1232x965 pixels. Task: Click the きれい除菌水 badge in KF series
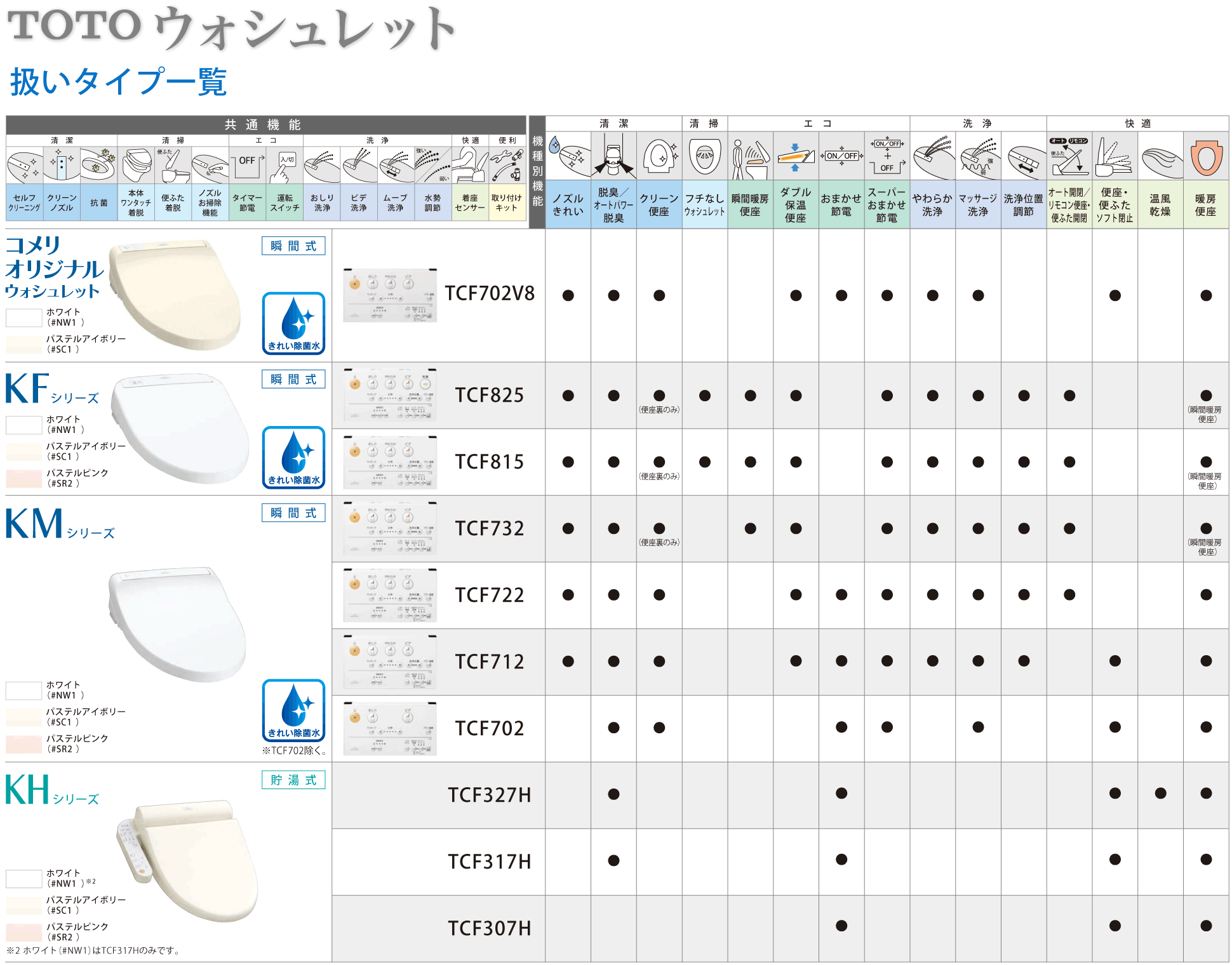[x=293, y=457]
